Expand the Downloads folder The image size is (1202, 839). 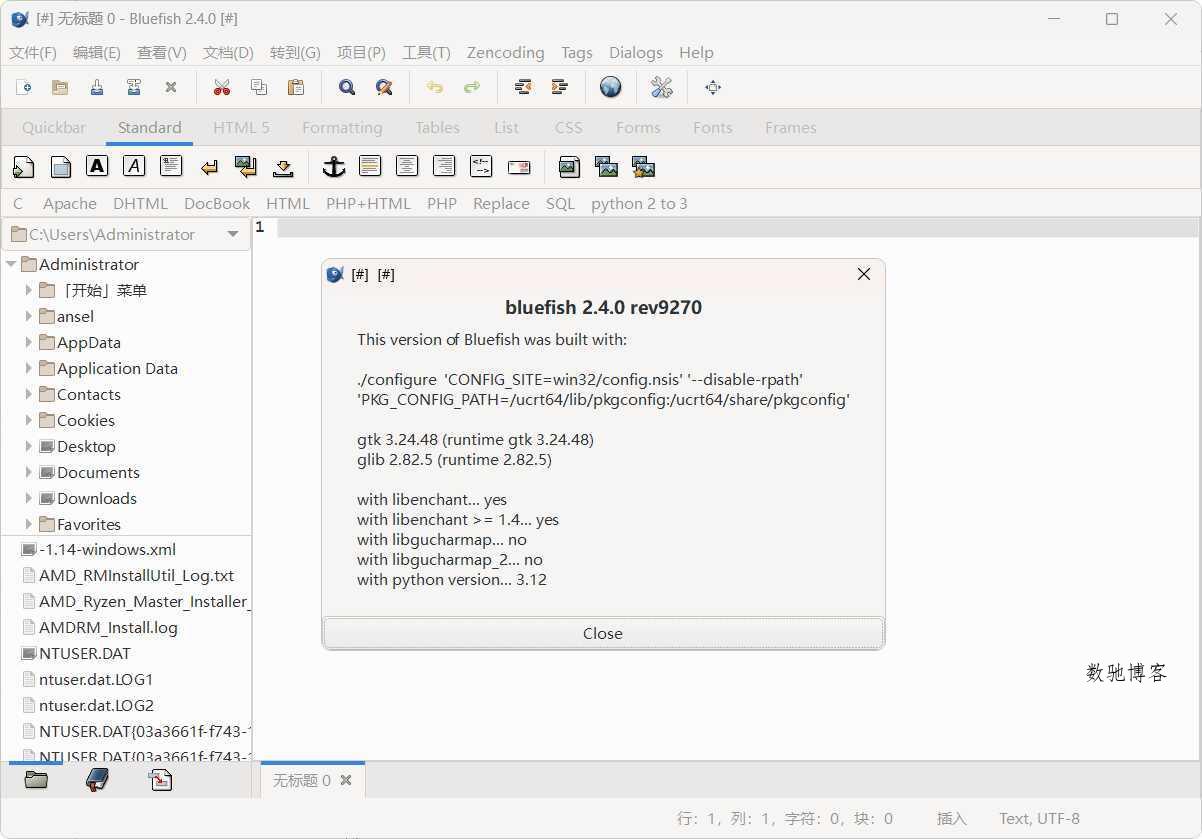click(28, 498)
